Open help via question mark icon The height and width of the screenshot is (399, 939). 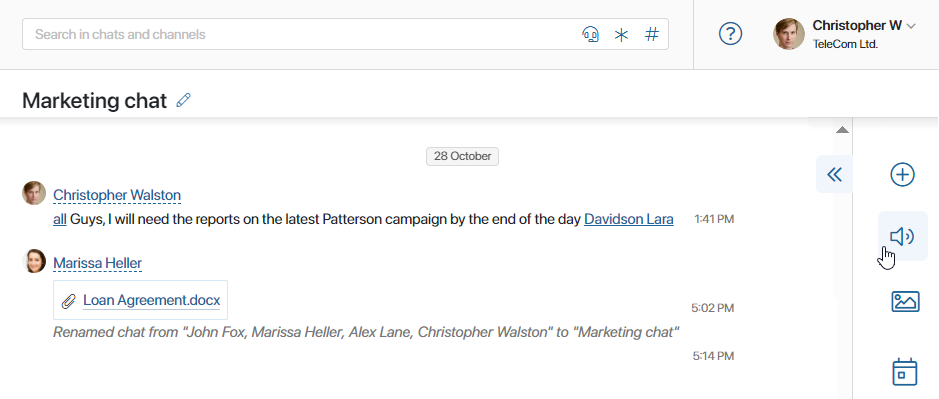coord(730,34)
